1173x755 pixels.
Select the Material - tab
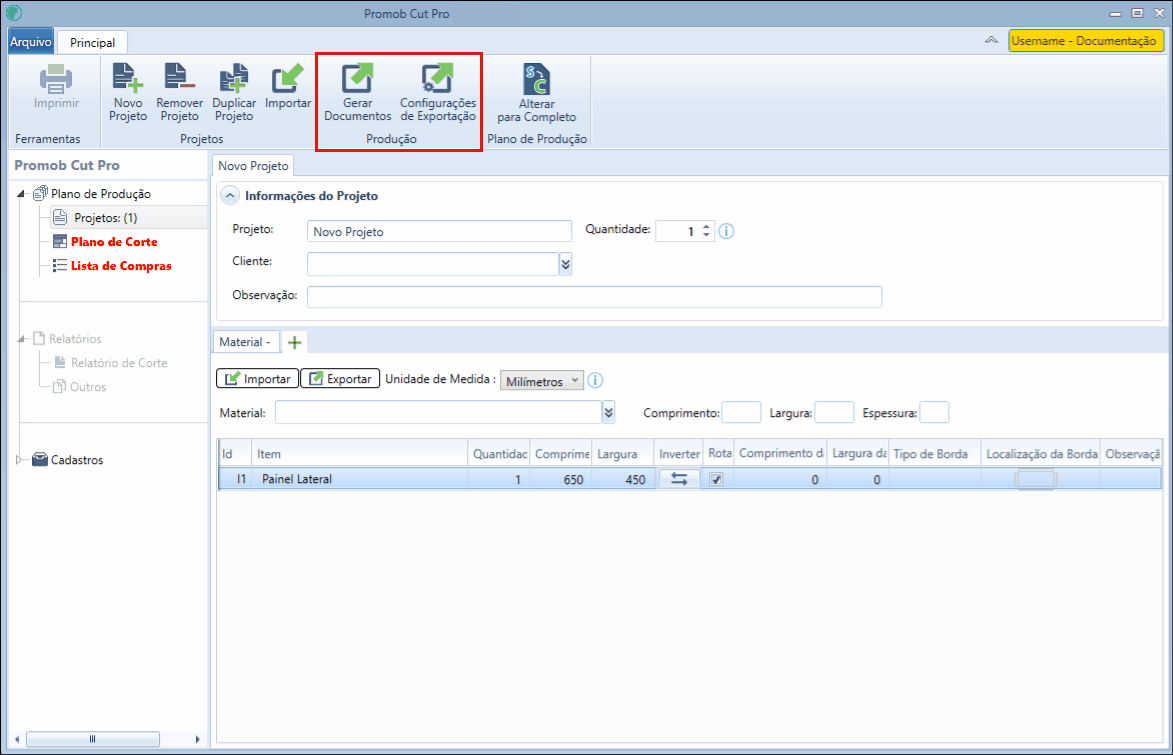point(245,342)
